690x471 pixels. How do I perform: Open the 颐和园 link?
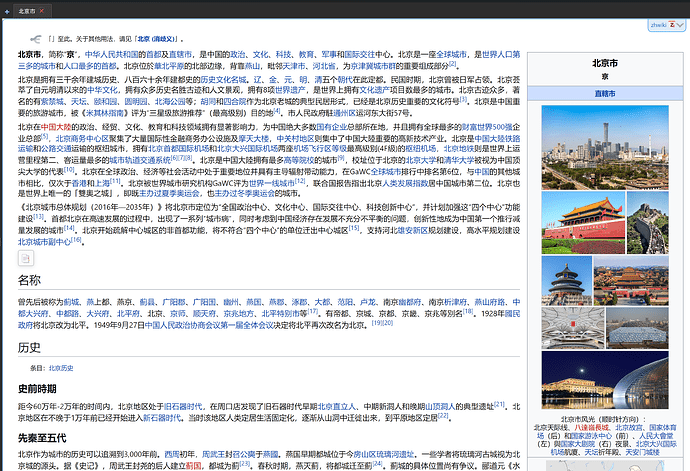pos(105,101)
